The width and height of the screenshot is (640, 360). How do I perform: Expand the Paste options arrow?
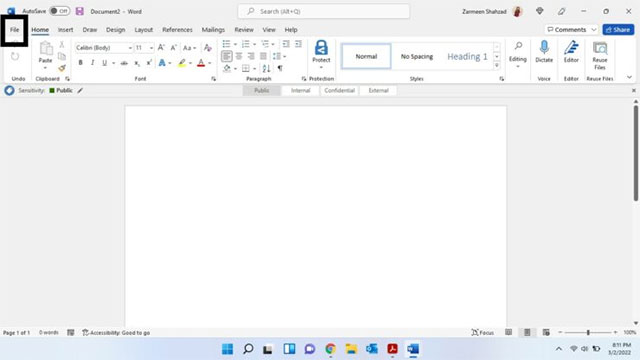(45, 68)
